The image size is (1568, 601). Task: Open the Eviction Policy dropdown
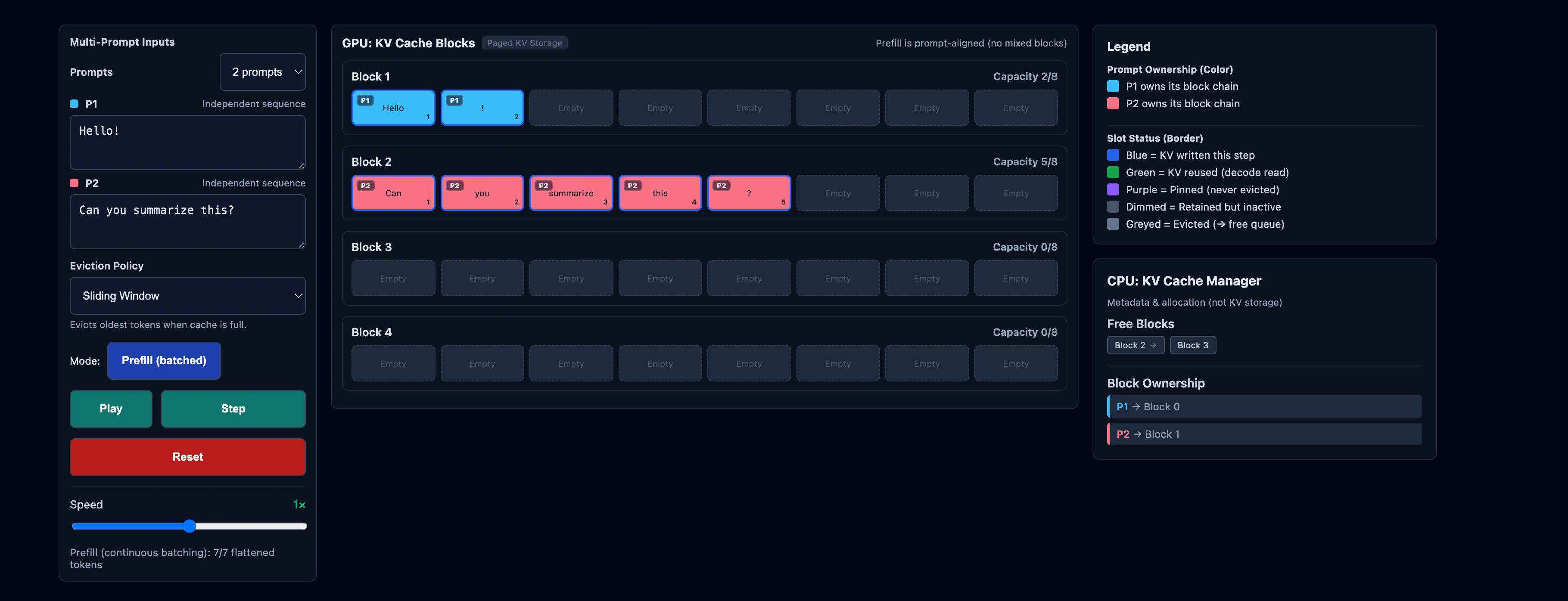[x=187, y=296]
